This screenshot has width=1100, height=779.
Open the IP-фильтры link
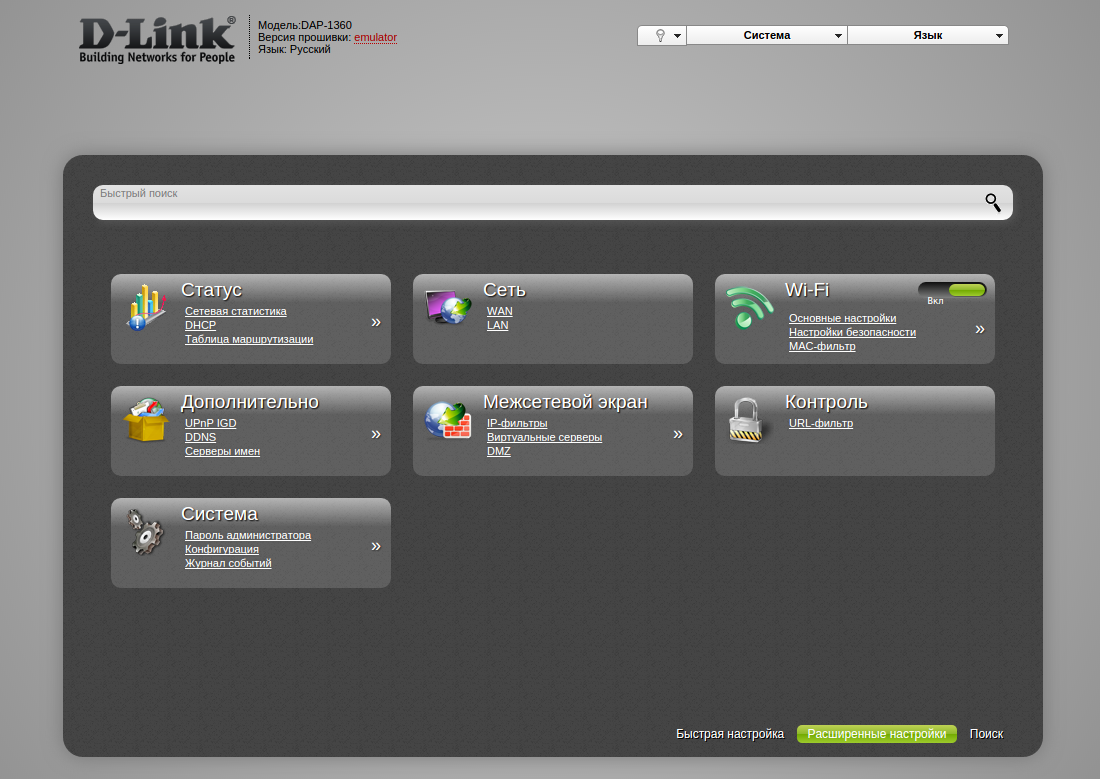pos(517,423)
